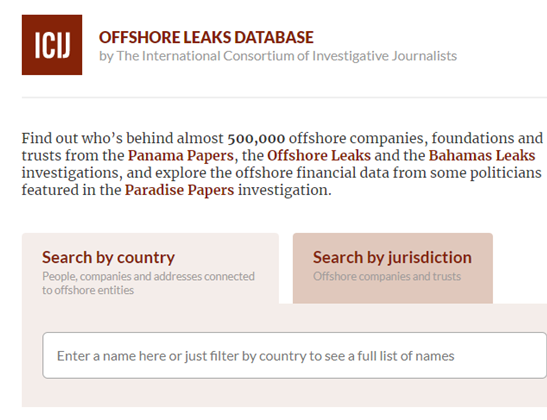Focus the name search input field
The height and width of the screenshot is (420, 547).
click(294, 355)
